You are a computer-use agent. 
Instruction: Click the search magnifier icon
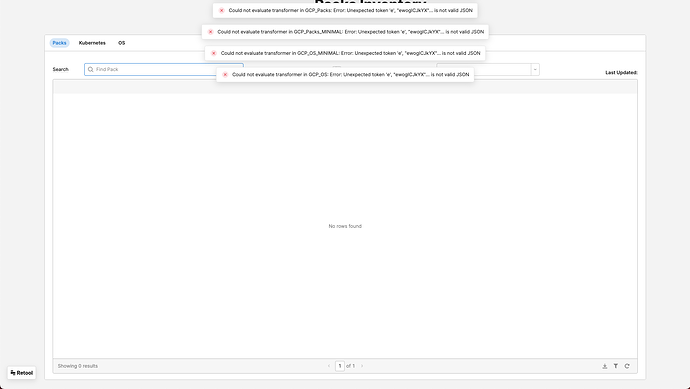(x=91, y=70)
